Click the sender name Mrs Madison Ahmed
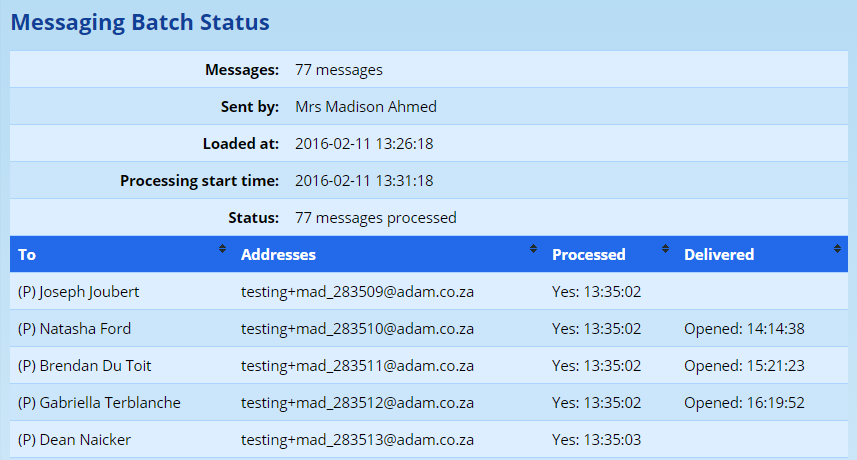This screenshot has width=857, height=460. click(x=366, y=107)
